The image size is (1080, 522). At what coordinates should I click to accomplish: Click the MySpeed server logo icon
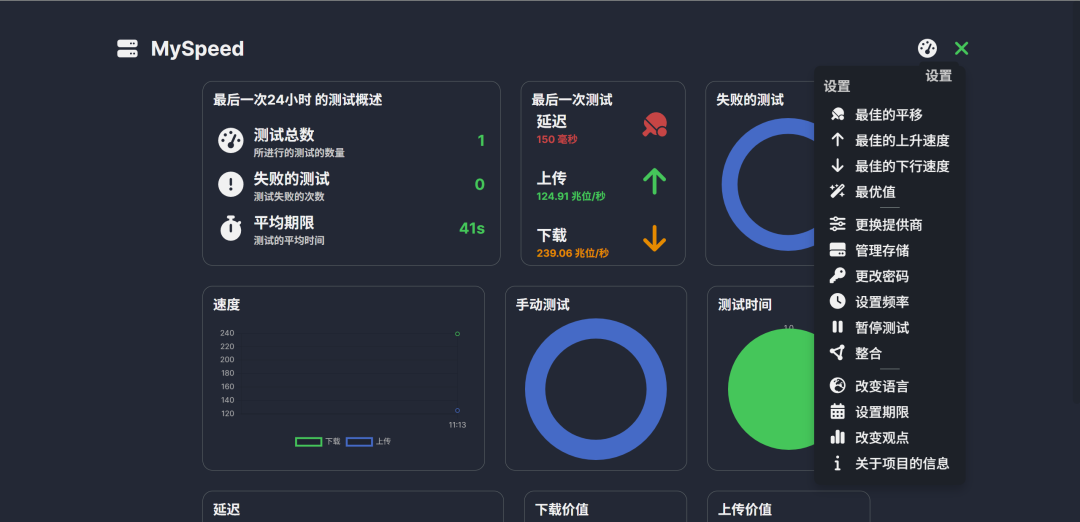coord(127,49)
